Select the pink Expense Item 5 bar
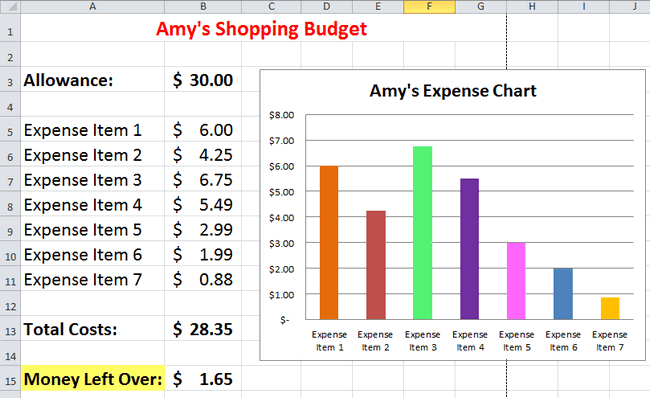Screen dimensions: 650x398 516,281
